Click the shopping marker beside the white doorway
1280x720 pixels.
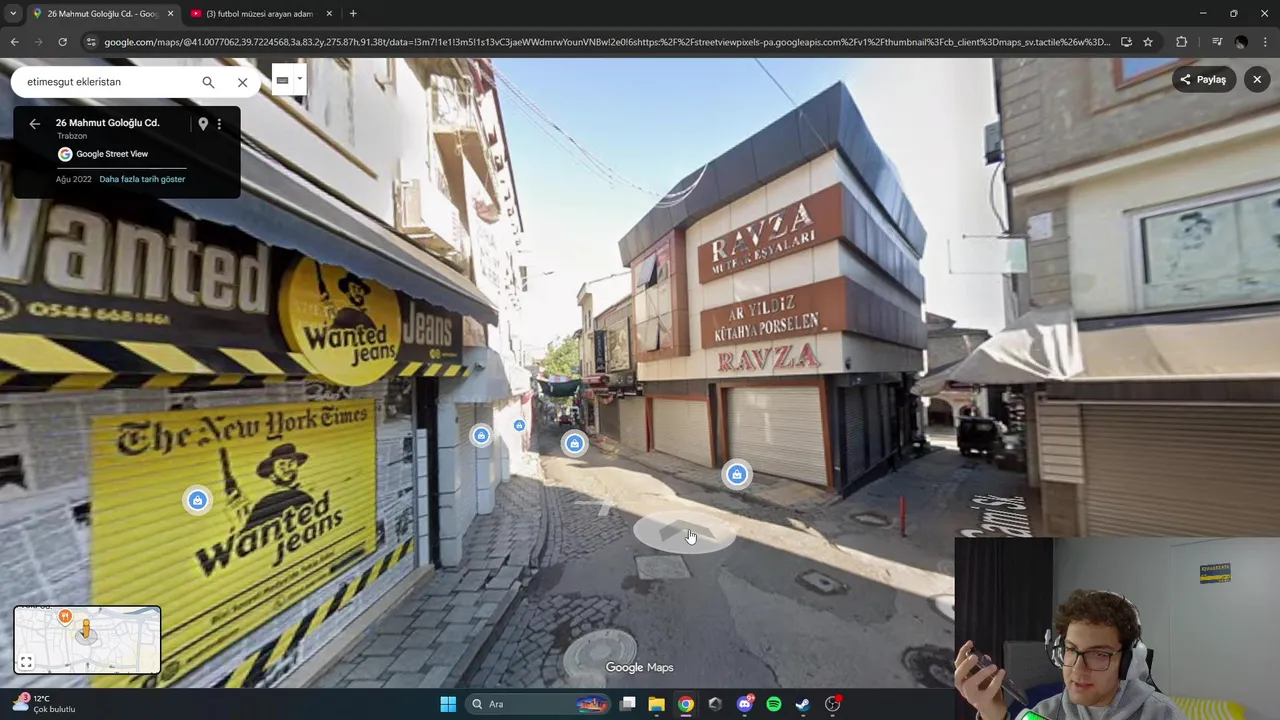[481, 435]
